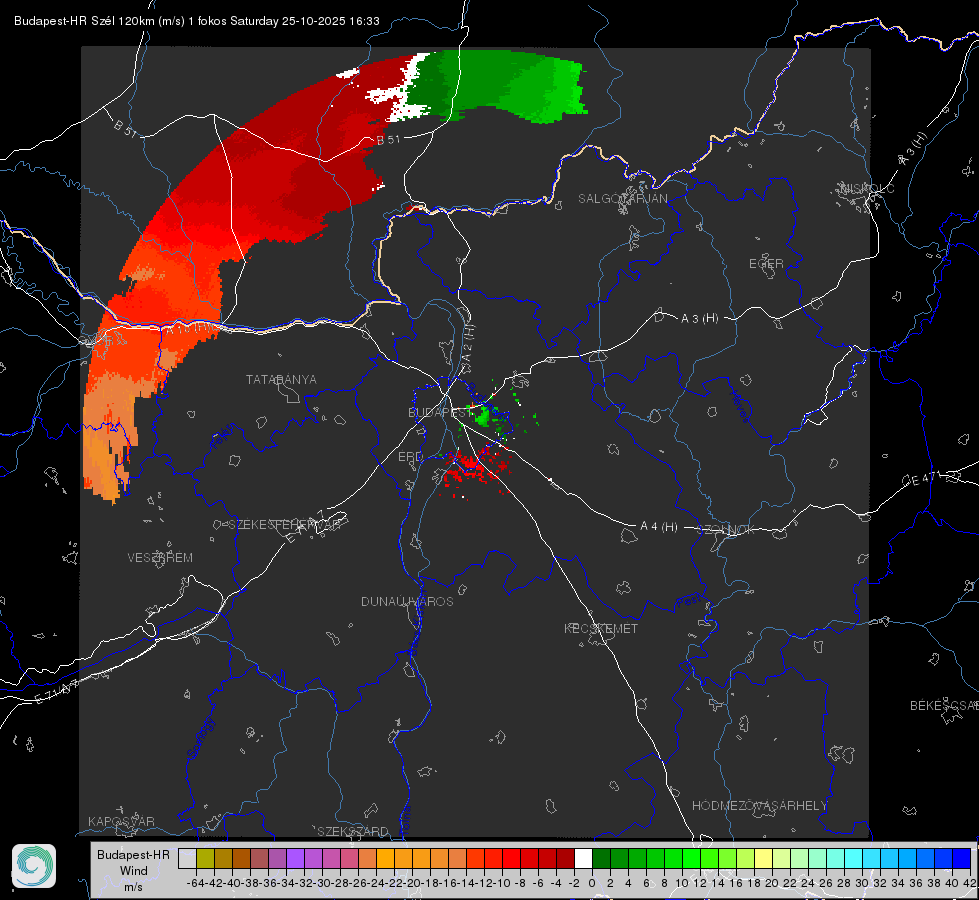Image resolution: width=979 pixels, height=900 pixels.
Task: Click the HÓDMEZŐVÁSÁRHELY city label
Action: (760, 806)
